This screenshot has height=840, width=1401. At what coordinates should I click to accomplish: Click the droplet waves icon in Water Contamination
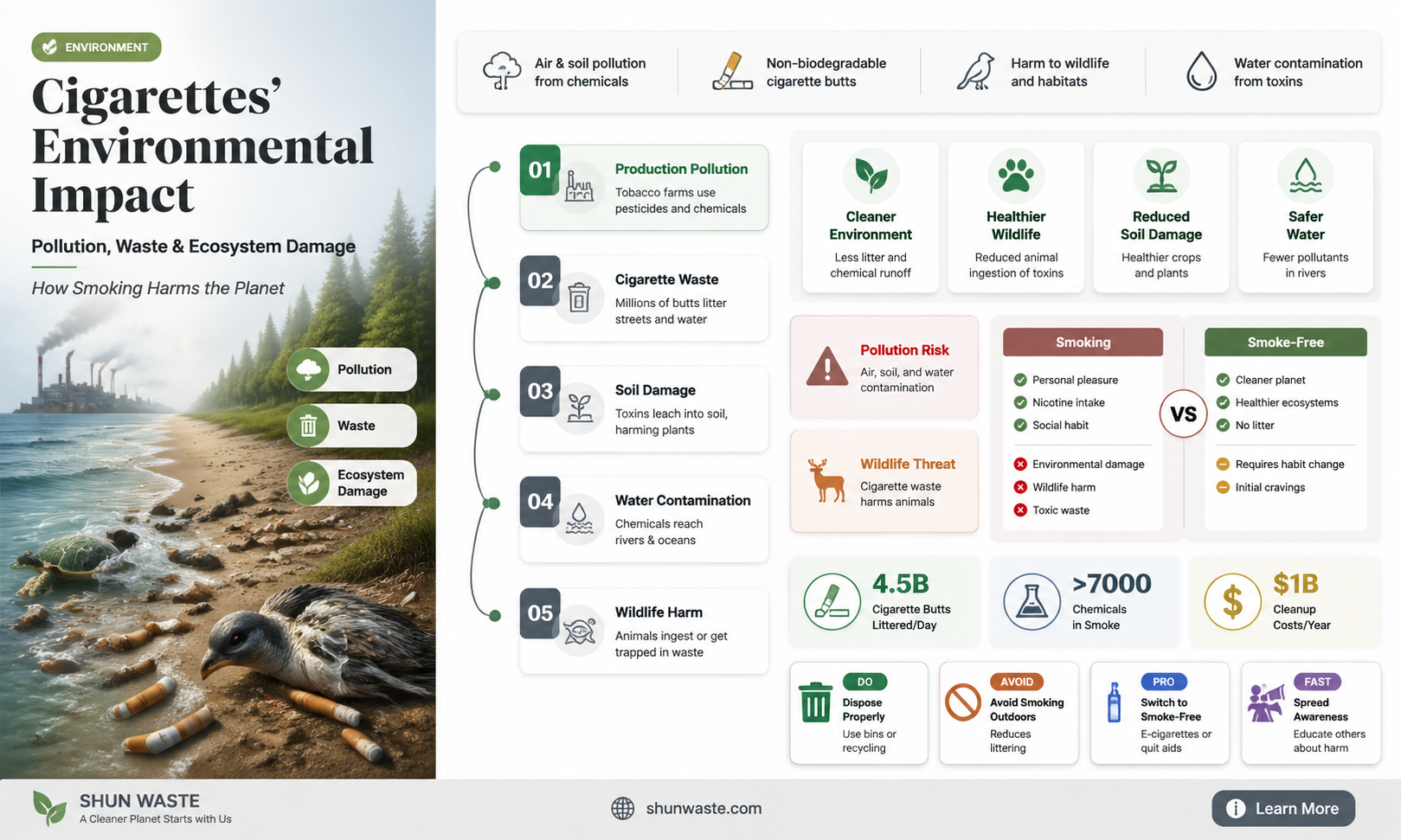tap(579, 519)
